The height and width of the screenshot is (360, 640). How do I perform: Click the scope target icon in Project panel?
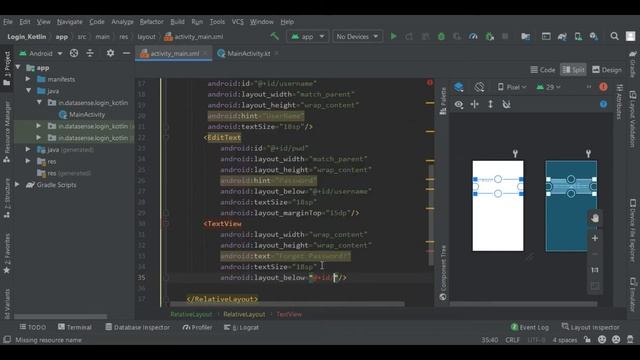[x=74, y=53]
